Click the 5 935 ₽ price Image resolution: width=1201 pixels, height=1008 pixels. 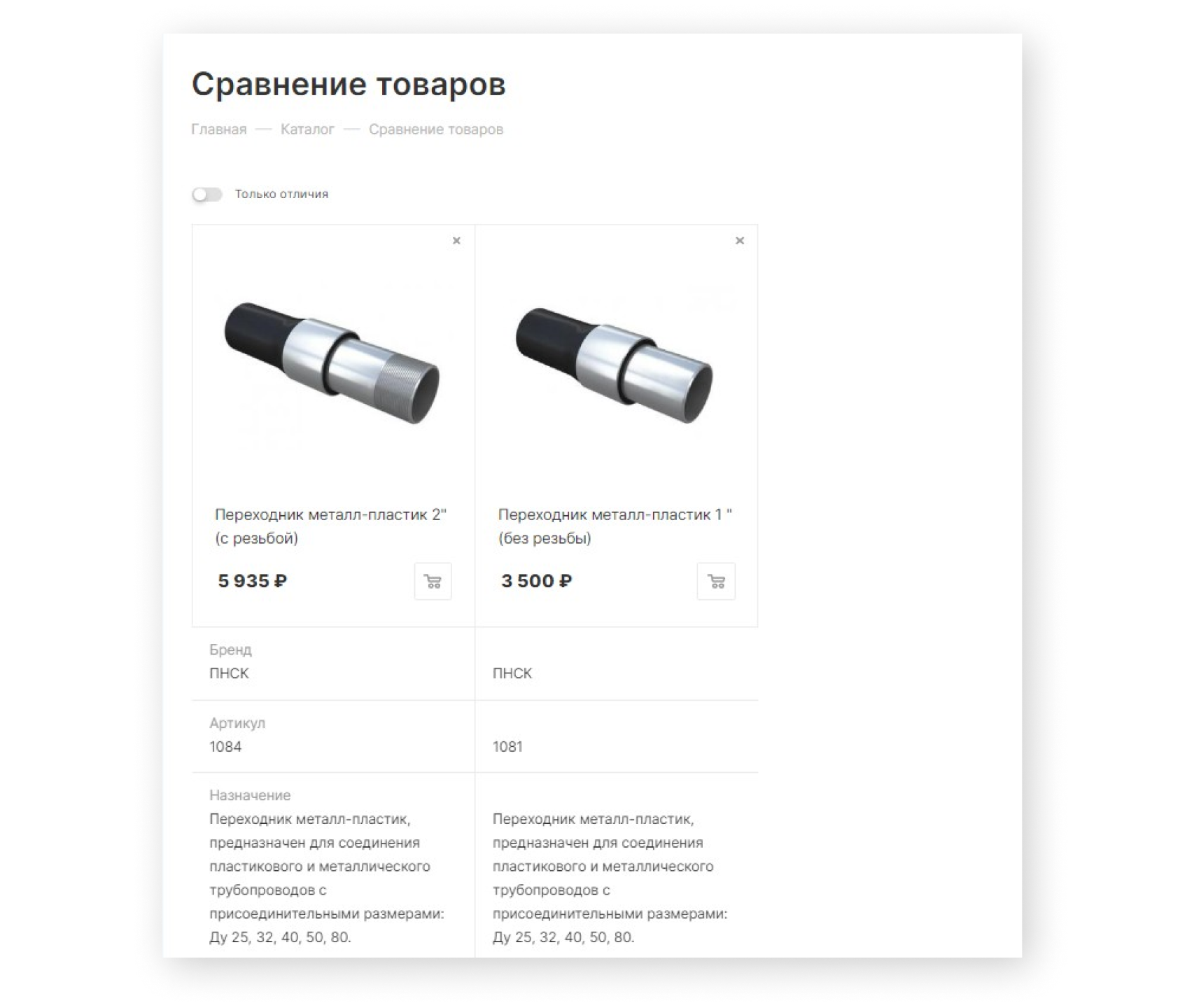tap(253, 581)
